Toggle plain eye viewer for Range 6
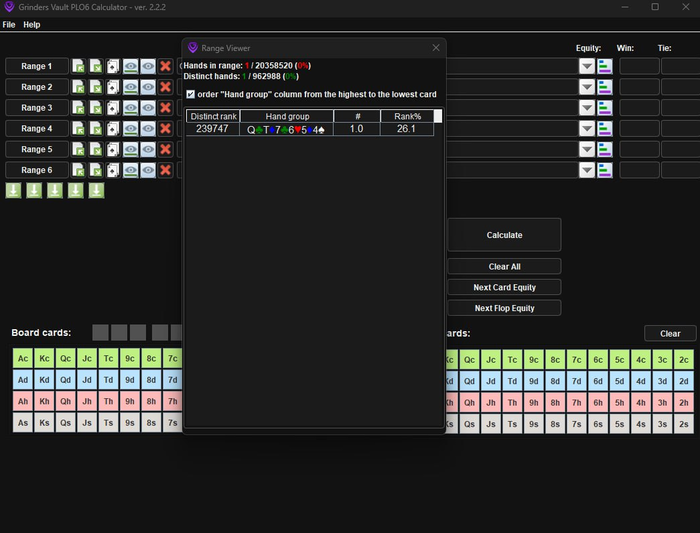 click(x=148, y=170)
